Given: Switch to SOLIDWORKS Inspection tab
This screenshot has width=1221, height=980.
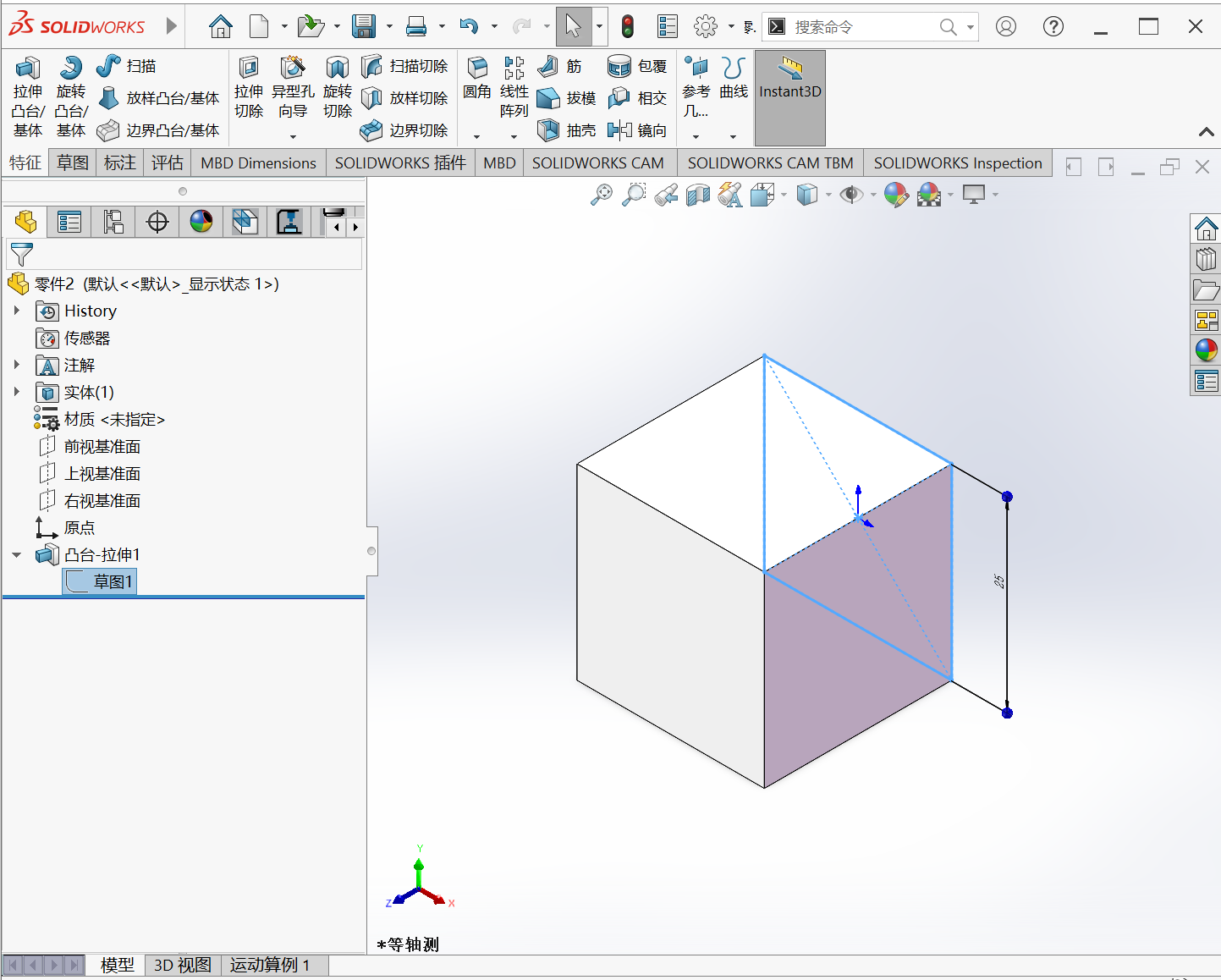Looking at the screenshot, I should pyautogui.click(x=958, y=162).
